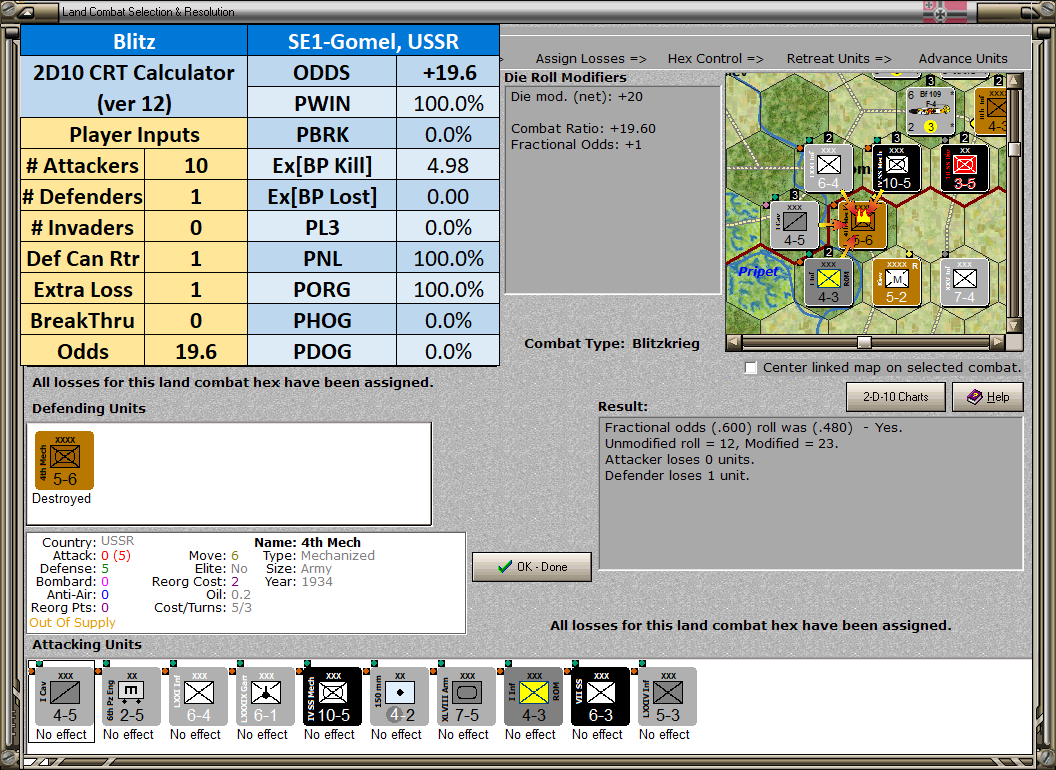Screen dimensions: 1056x770
Task: Click the PL3 label cell
Action: click(x=322, y=227)
